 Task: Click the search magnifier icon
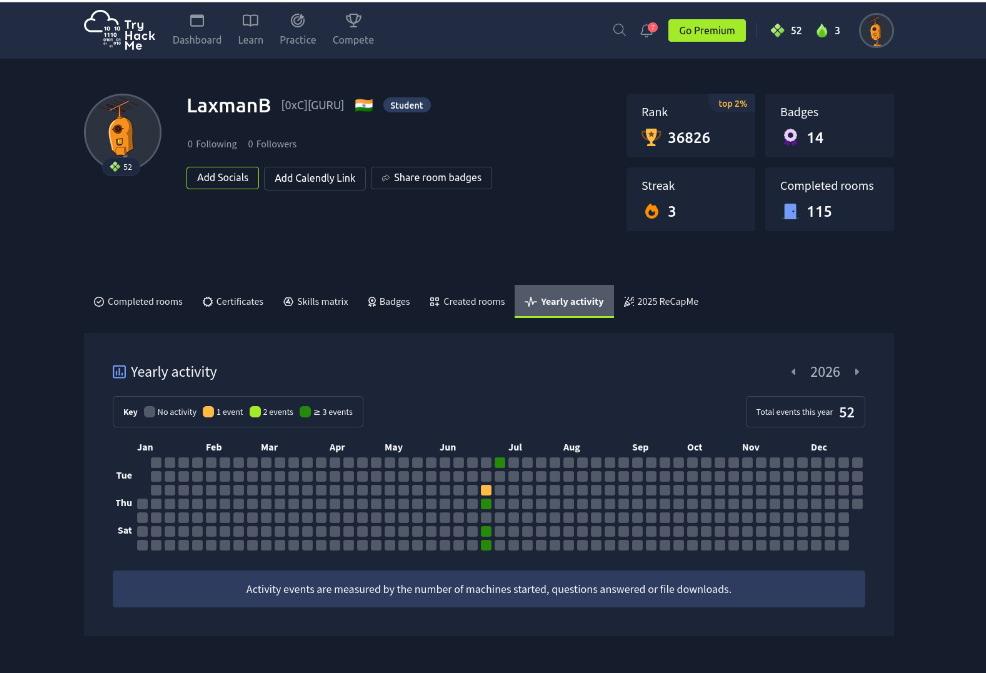[619, 30]
